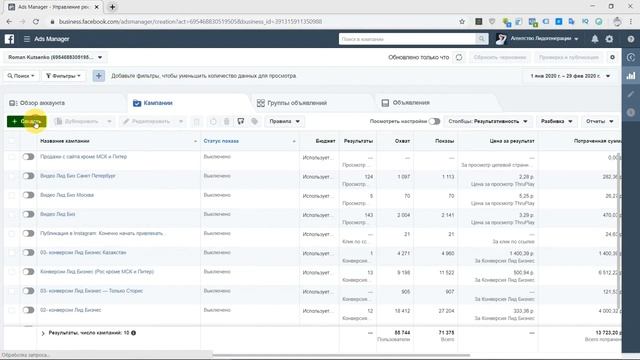Click the campaign search magnifier button
Image resolution: width=640 pixels, height=360 pixels.
point(482,39)
